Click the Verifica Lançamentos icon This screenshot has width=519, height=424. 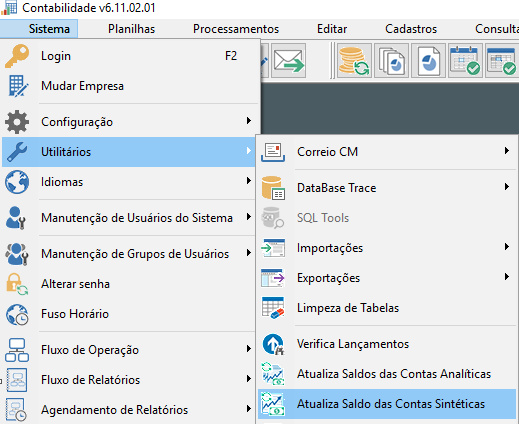click(273, 344)
